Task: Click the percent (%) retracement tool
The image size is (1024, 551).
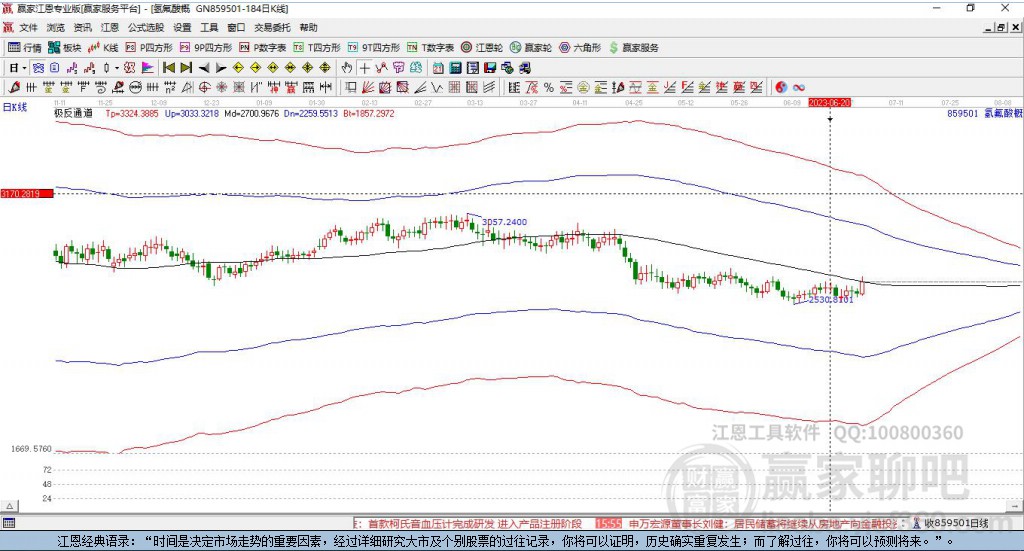Action: click(x=549, y=87)
